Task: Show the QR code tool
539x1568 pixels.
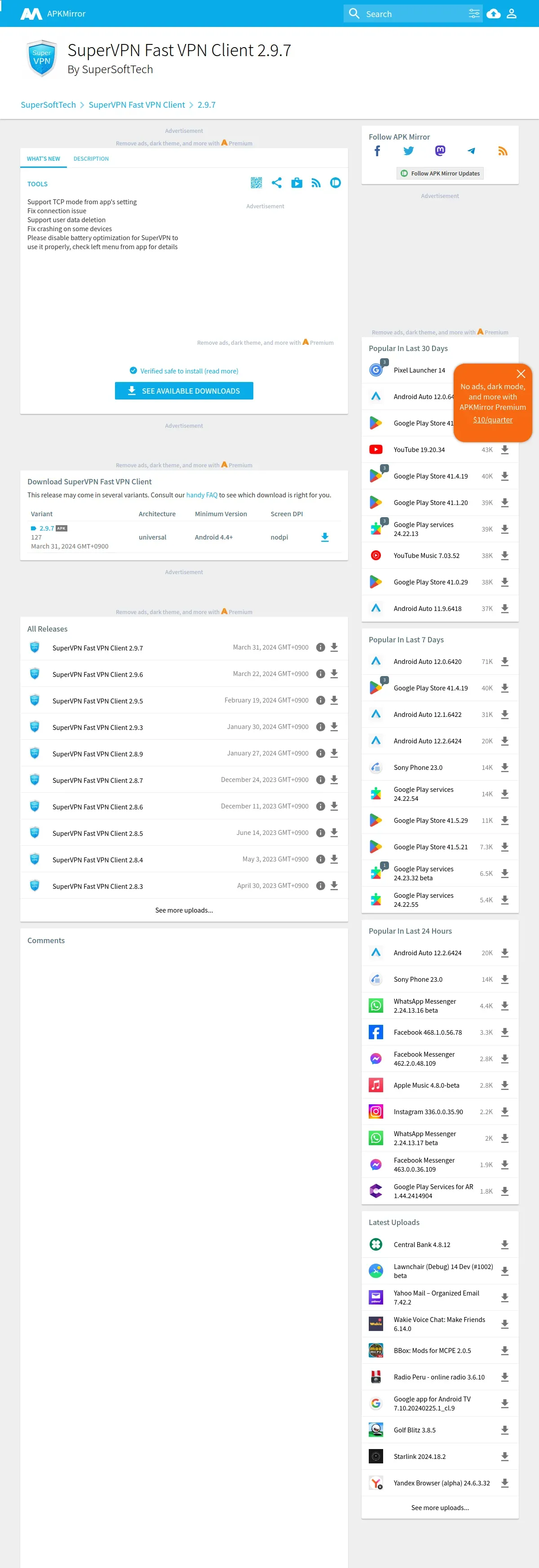Action: [x=256, y=183]
